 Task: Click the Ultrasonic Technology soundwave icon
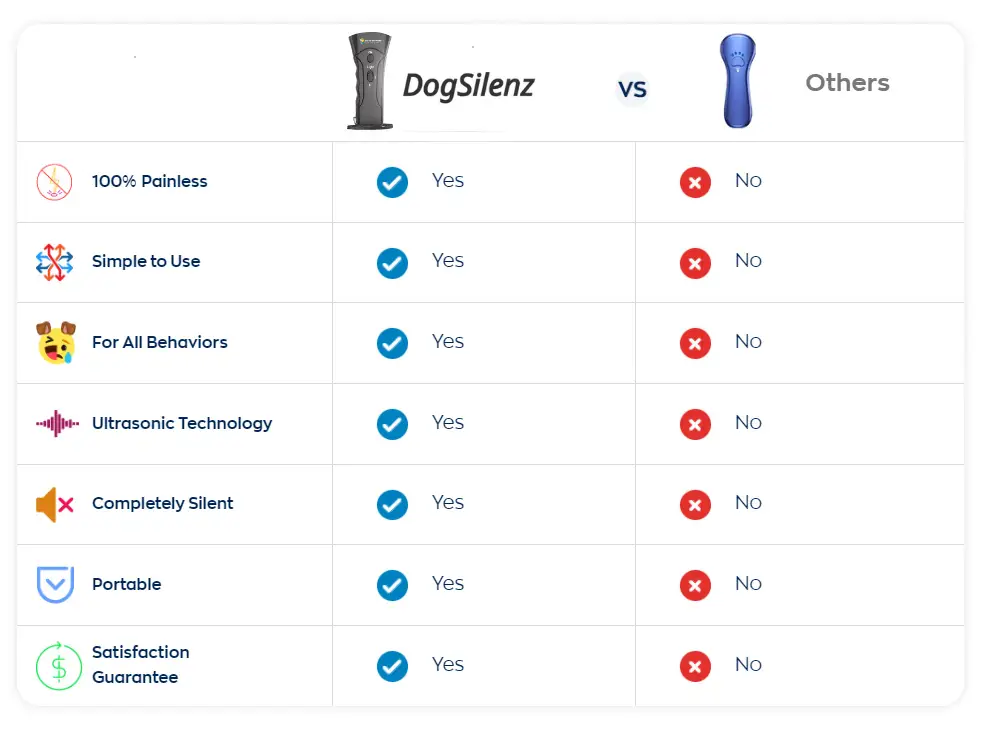pyautogui.click(x=57, y=423)
